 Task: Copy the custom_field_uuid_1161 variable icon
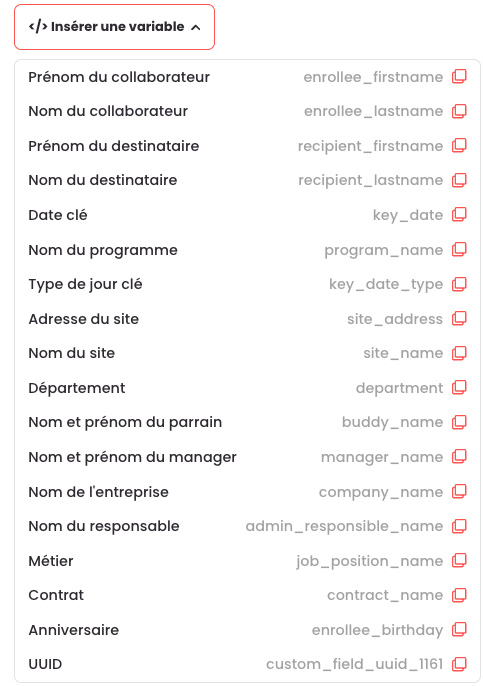[459, 664]
